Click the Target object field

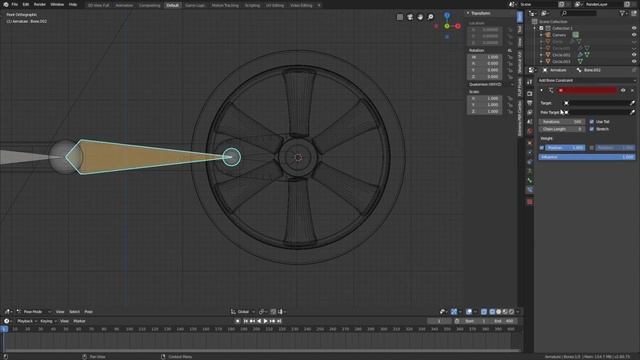596,103
